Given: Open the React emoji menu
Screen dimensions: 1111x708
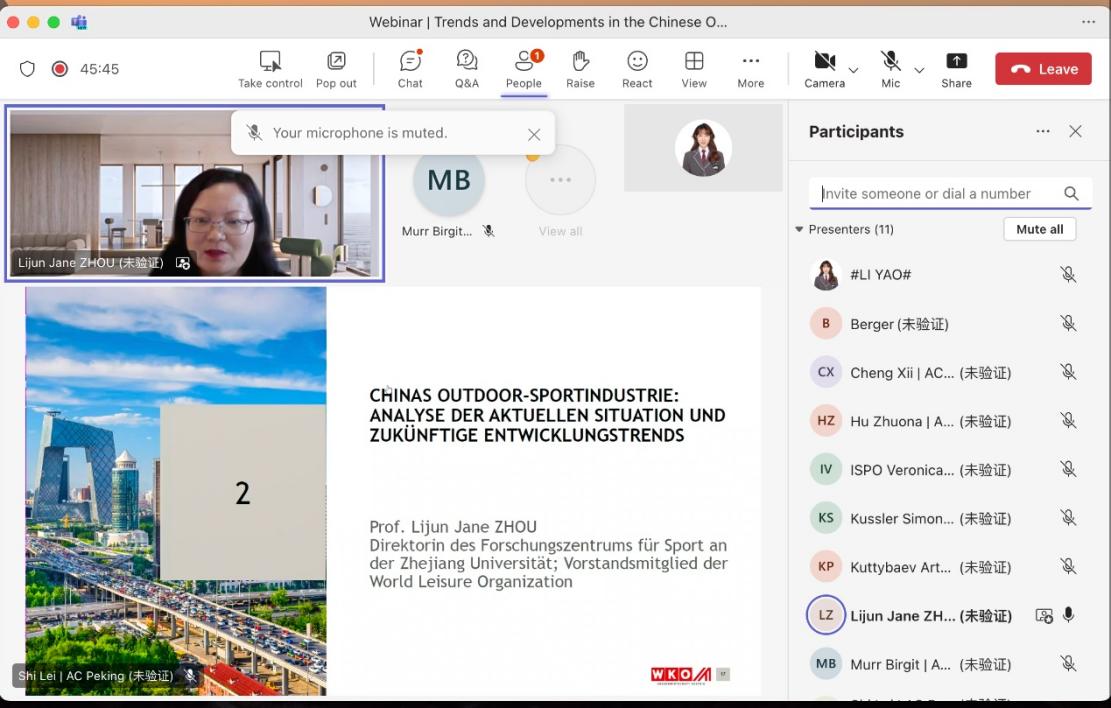Looking at the screenshot, I should [637, 69].
